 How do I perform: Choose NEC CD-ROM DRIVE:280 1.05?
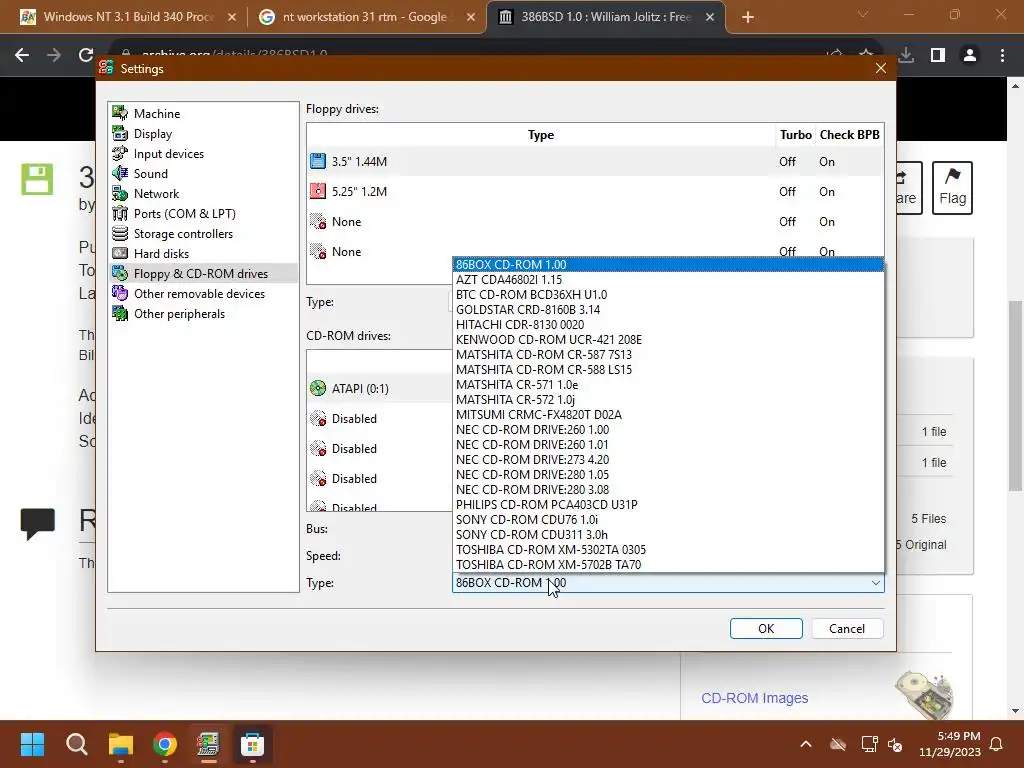point(668,475)
